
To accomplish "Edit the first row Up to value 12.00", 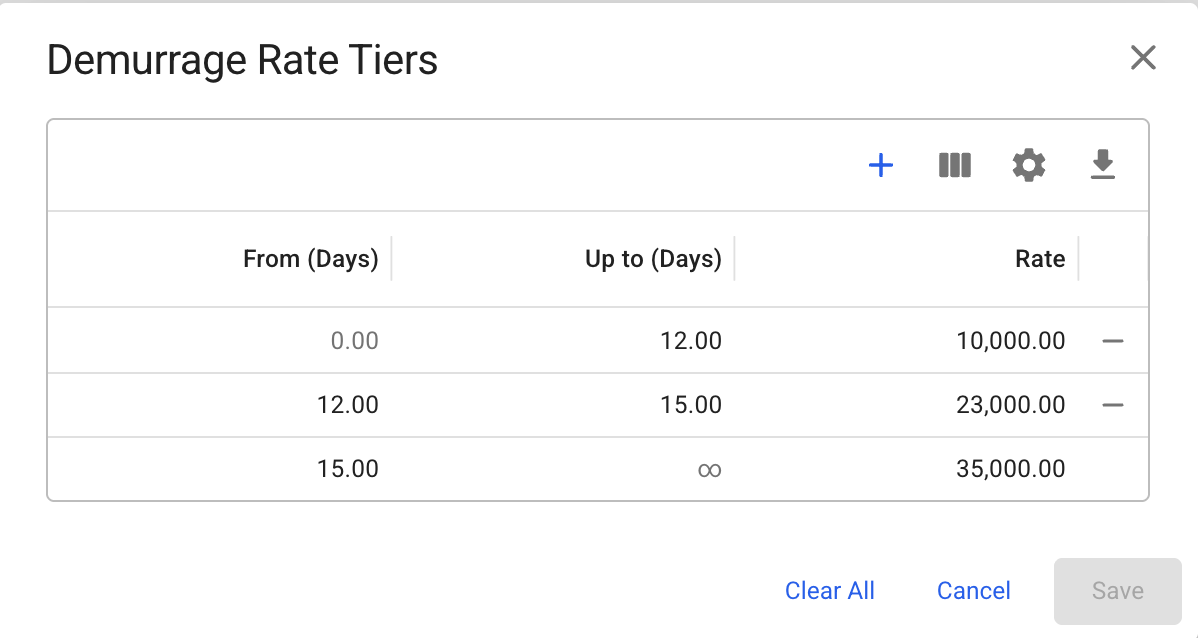I will (x=691, y=341).
